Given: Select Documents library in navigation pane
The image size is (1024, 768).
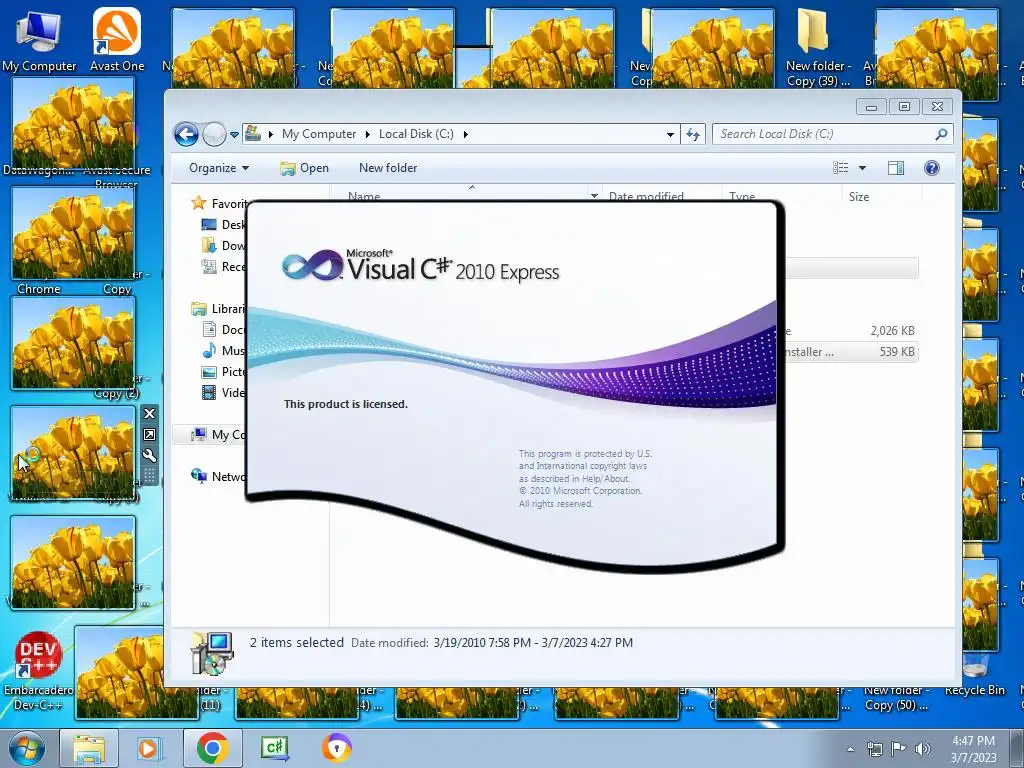Looking at the screenshot, I should pyautogui.click(x=223, y=330).
